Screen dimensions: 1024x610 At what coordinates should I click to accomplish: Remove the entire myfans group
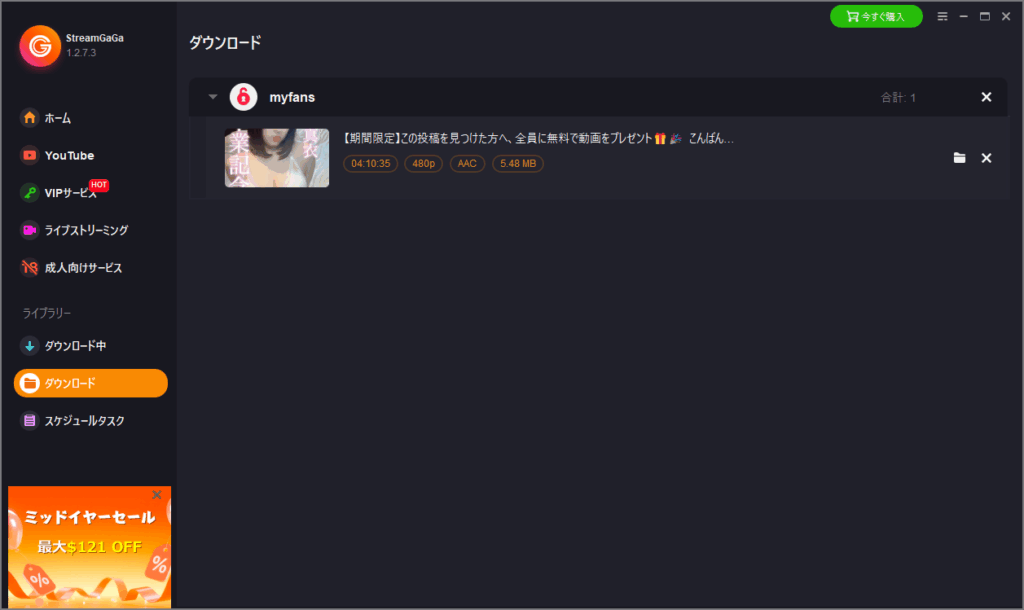click(986, 97)
